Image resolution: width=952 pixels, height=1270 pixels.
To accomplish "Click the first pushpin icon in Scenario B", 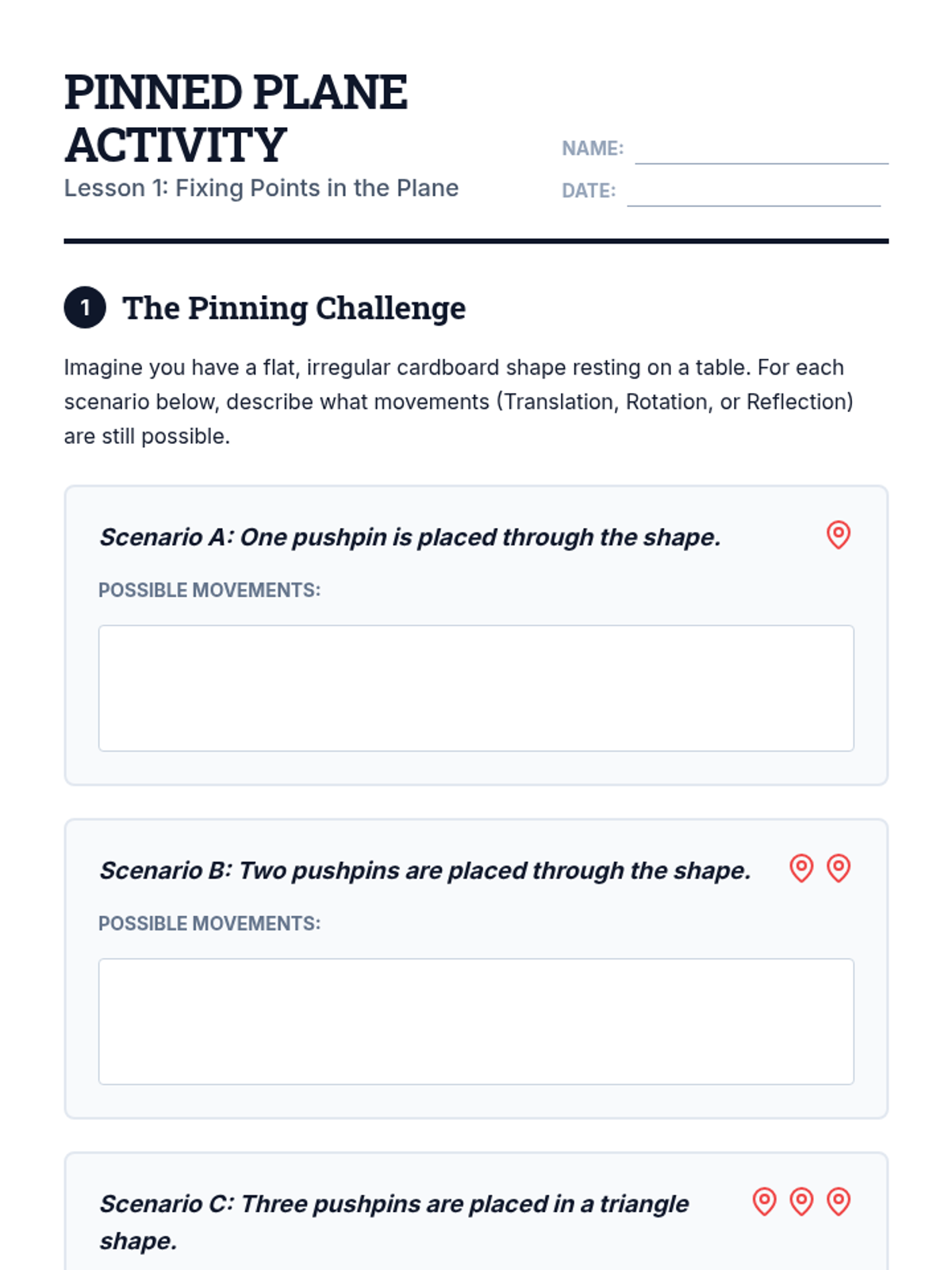I will 801,868.
